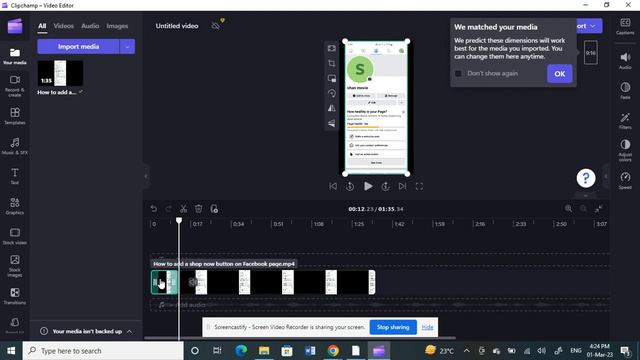The height and width of the screenshot is (360, 640).
Task: Rewind five seconds
Action: 350,186
